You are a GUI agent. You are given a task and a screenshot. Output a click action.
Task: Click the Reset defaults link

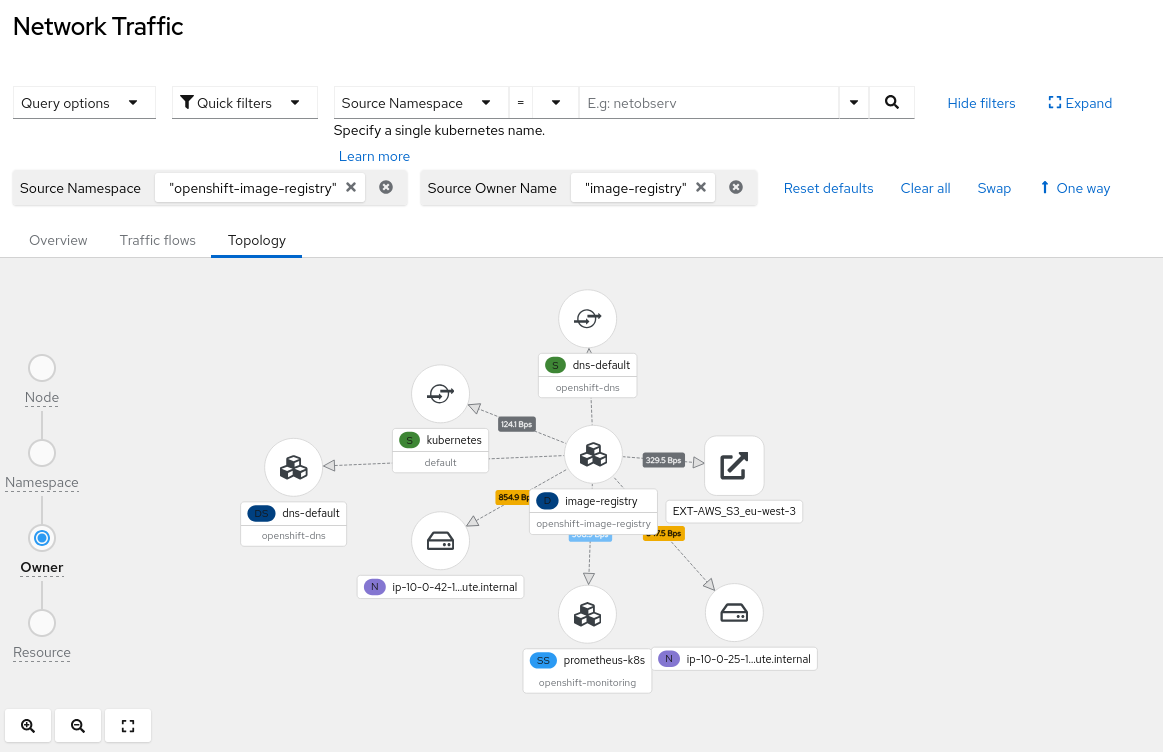828,188
